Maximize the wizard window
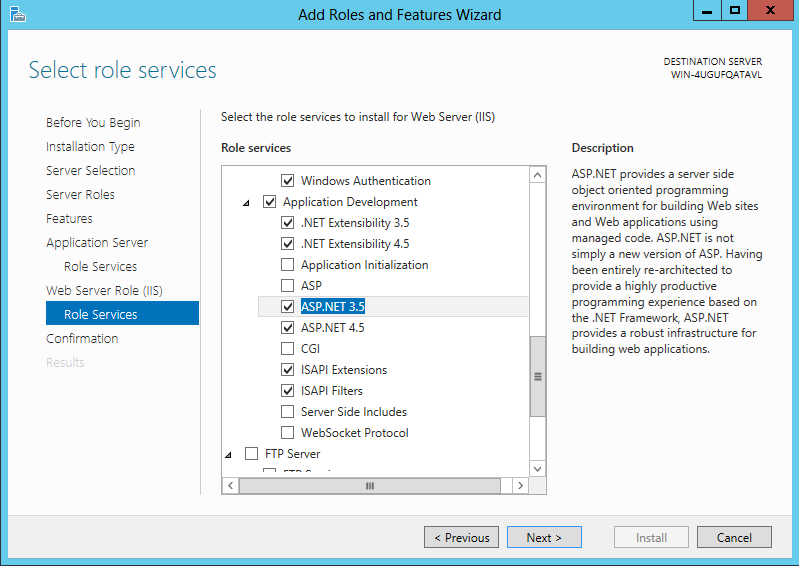799x566 pixels. (734, 10)
